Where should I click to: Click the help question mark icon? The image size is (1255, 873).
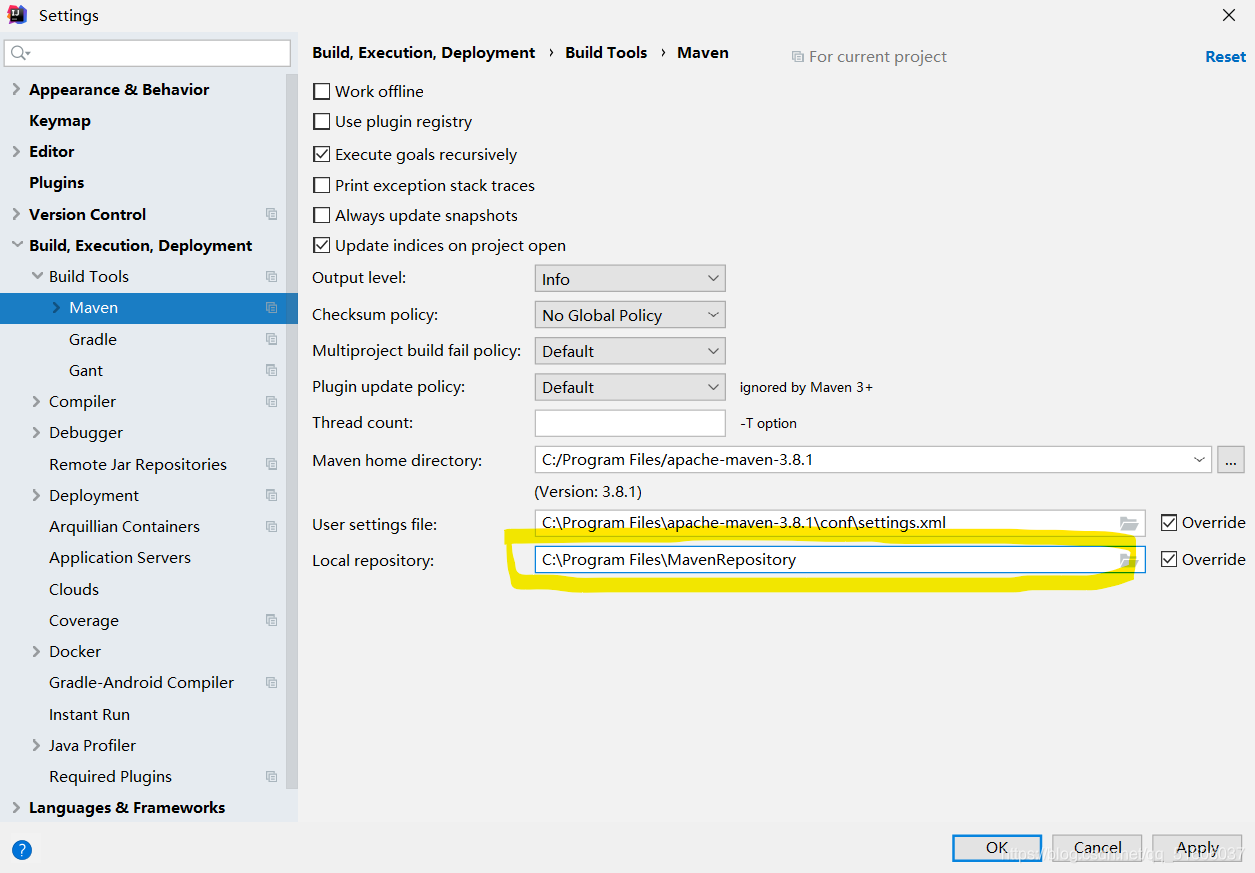pos(21,849)
